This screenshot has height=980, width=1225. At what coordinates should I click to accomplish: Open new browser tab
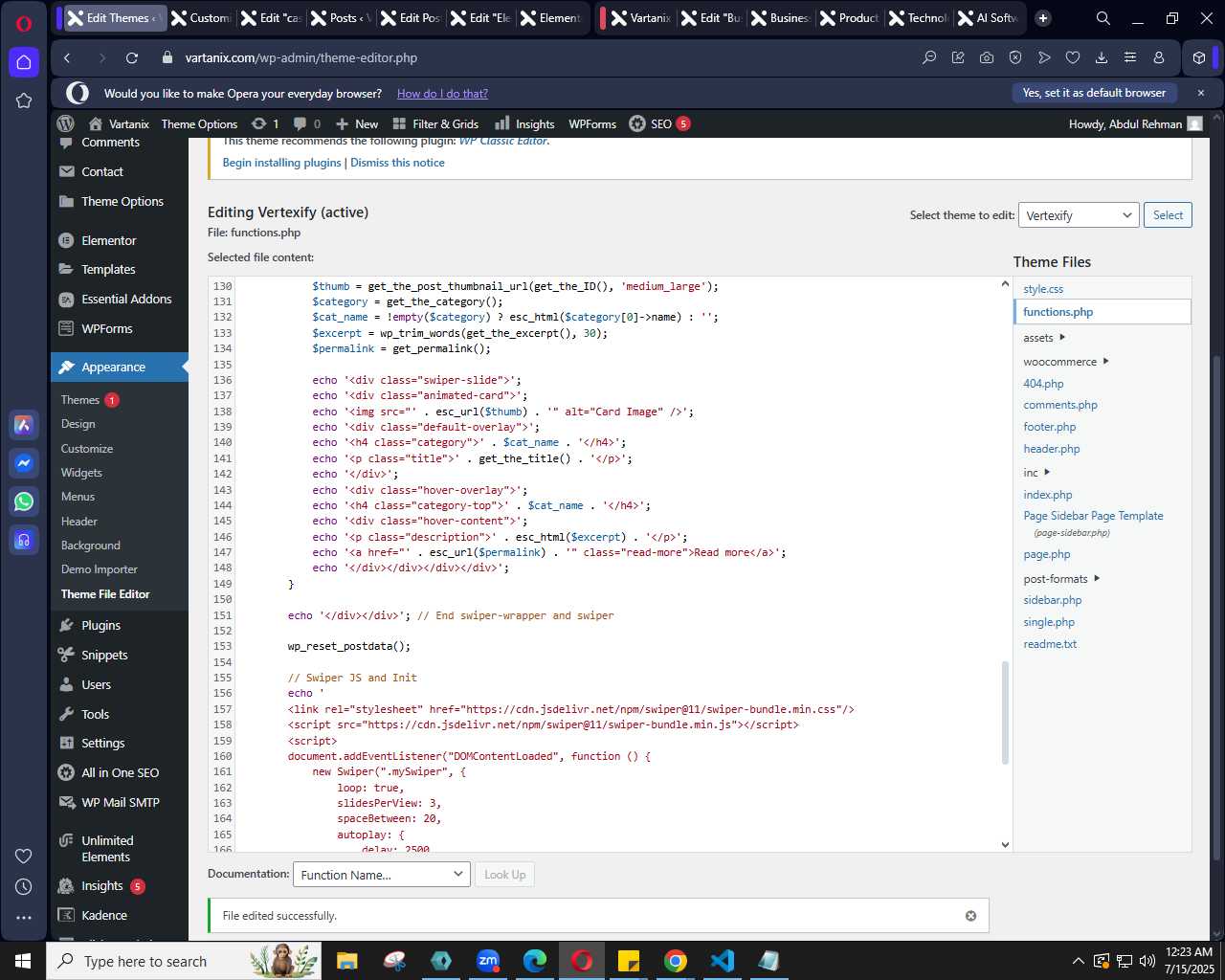pyautogui.click(x=1043, y=18)
